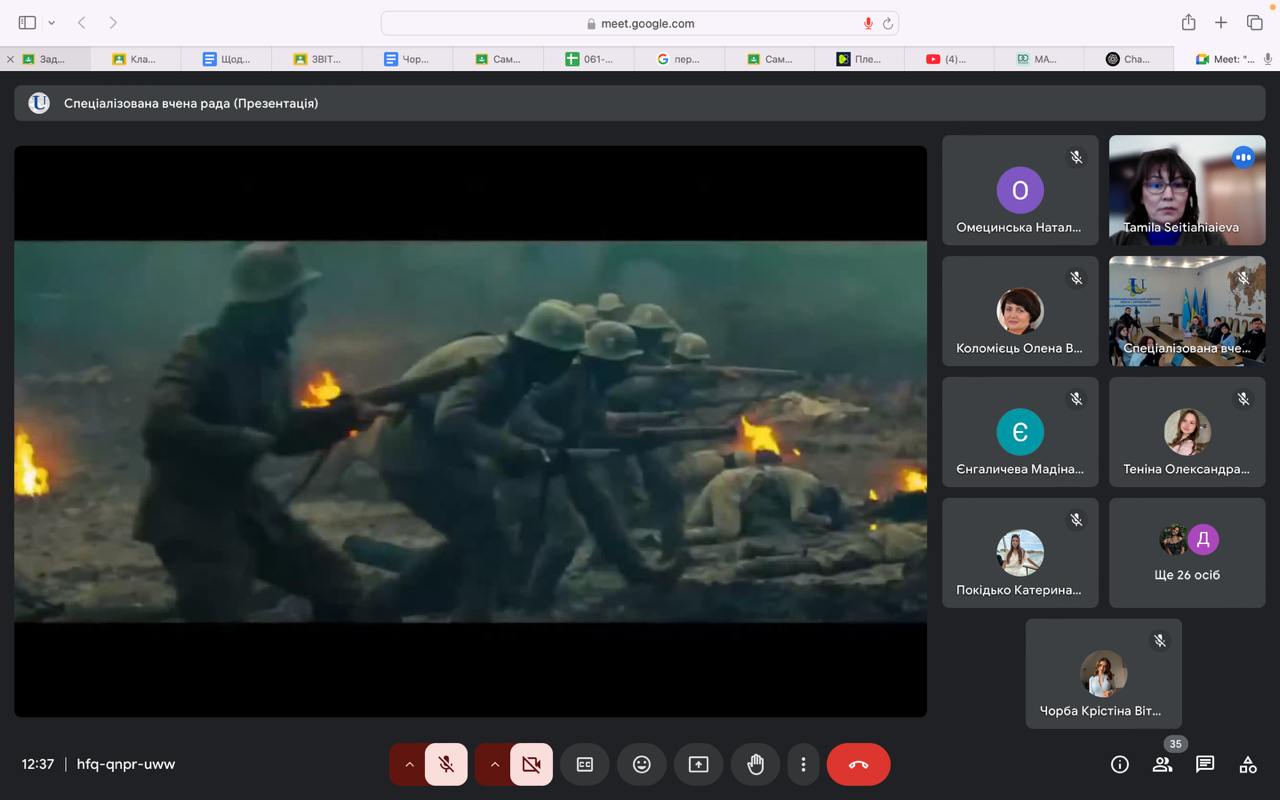Switch to the Meet tab
Screen dimensions: 1280x800
1226,59
